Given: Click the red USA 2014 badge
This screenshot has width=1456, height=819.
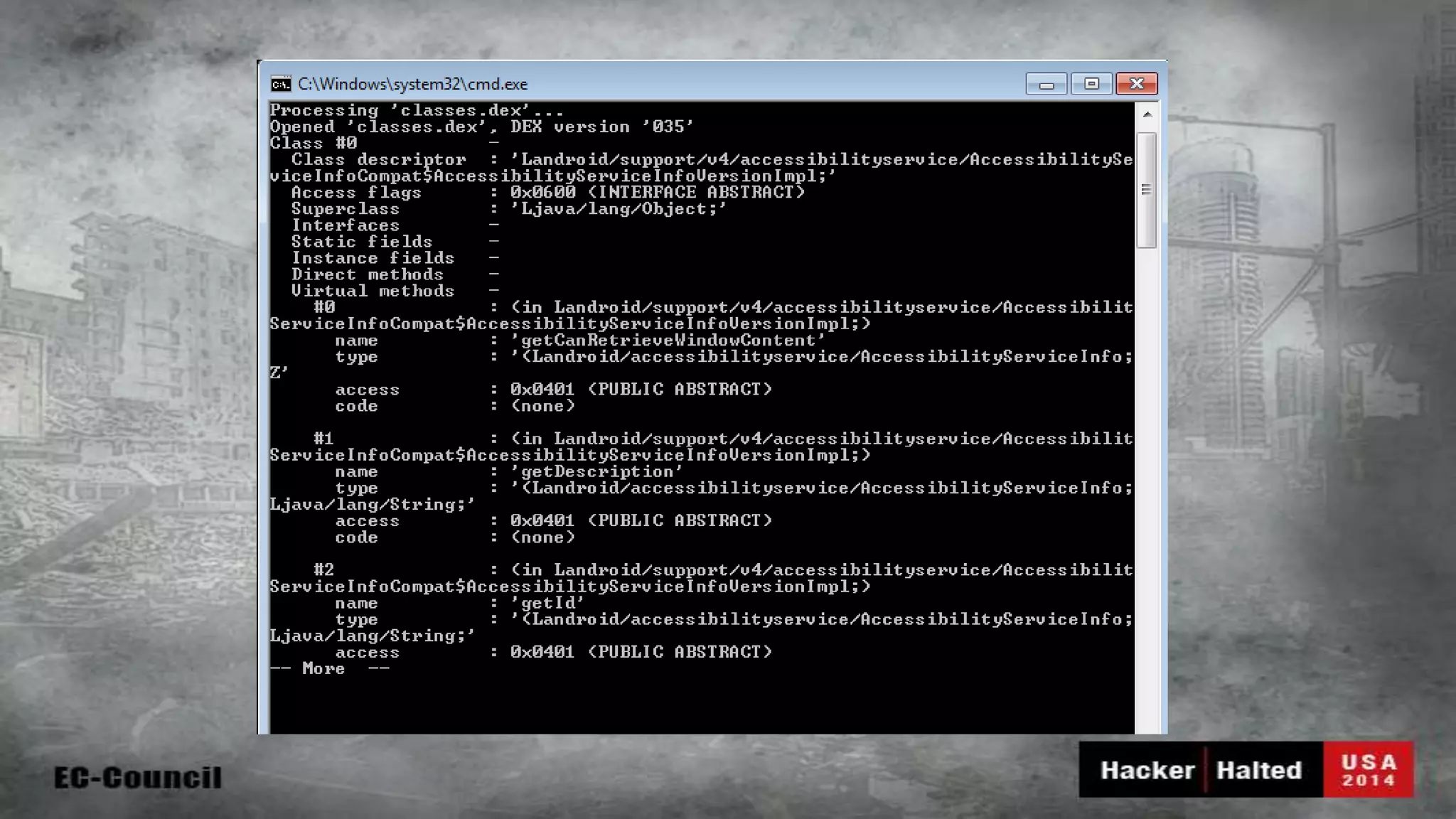Looking at the screenshot, I should 1368,770.
